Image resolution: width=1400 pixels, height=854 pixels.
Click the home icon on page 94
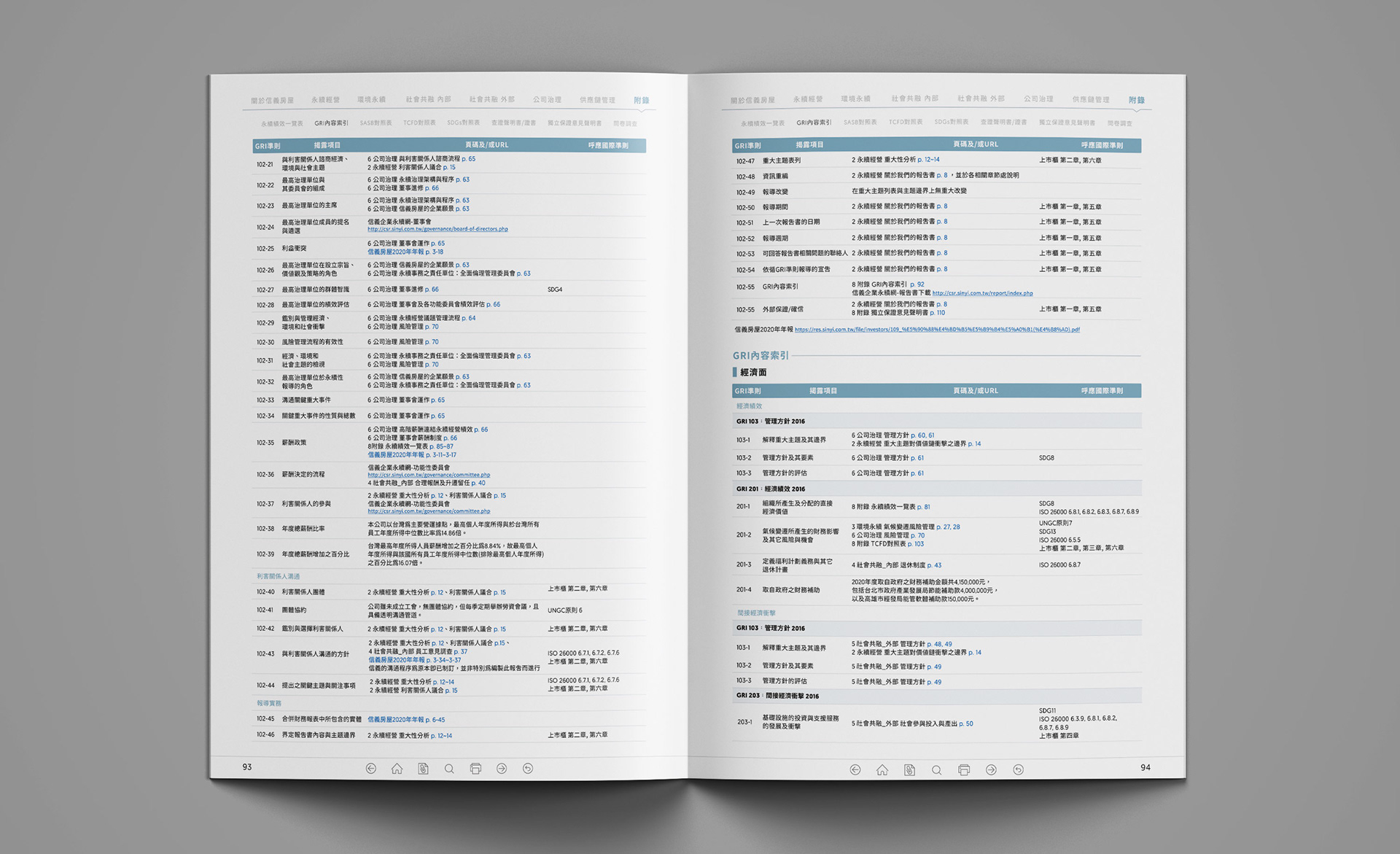882,769
